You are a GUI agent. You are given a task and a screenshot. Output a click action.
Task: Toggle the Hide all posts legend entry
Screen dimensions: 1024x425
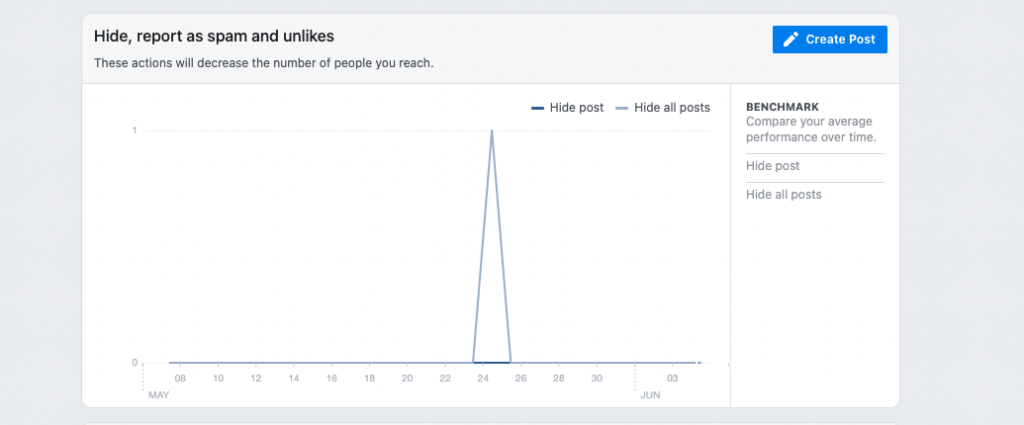click(x=663, y=108)
